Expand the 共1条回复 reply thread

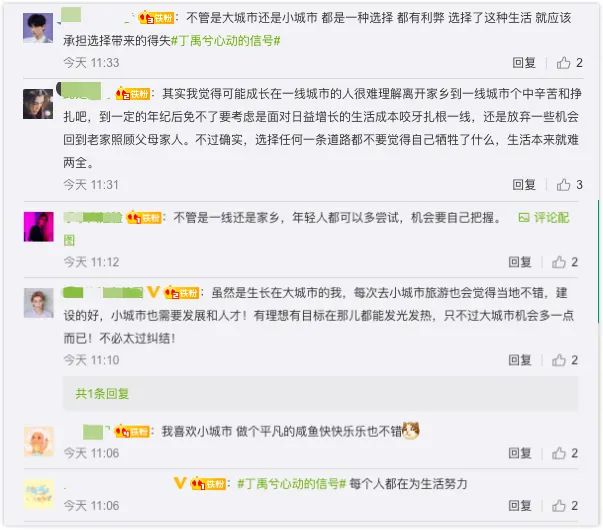pyautogui.click(x=102, y=393)
